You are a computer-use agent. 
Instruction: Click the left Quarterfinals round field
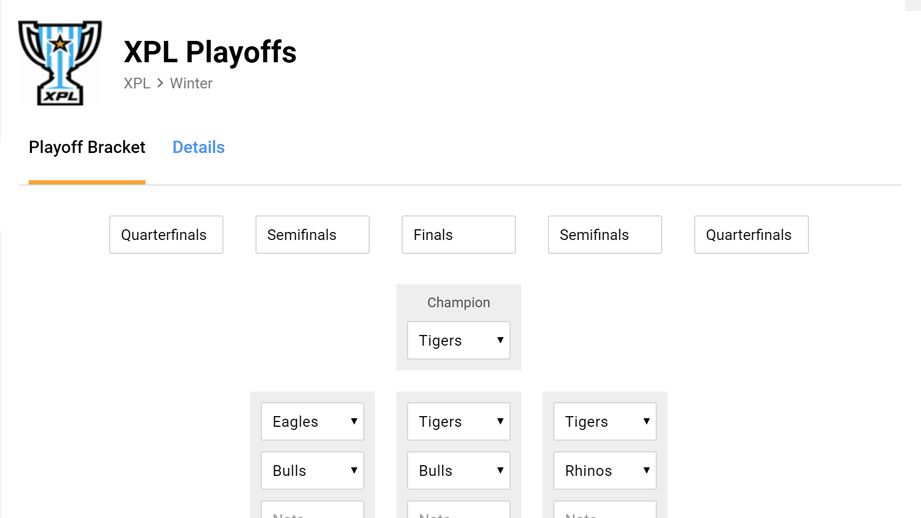coord(166,235)
